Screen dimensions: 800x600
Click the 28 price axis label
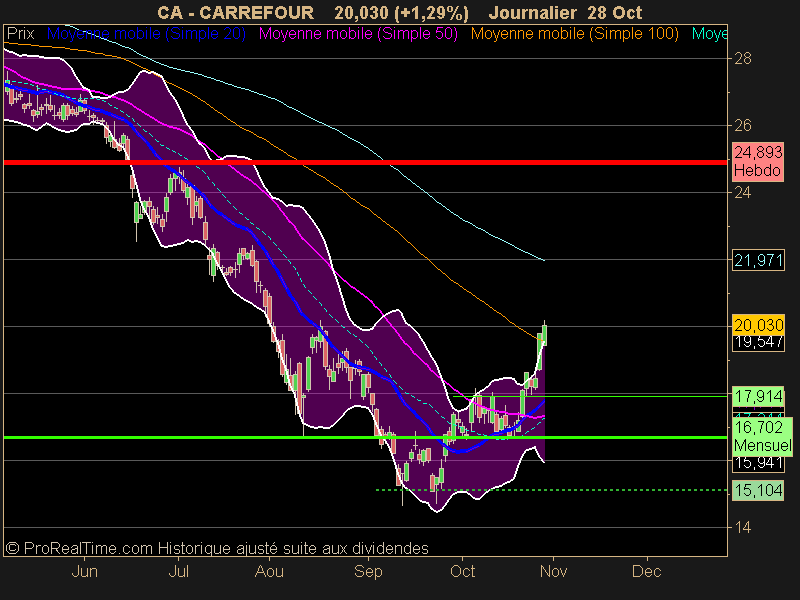point(743,59)
